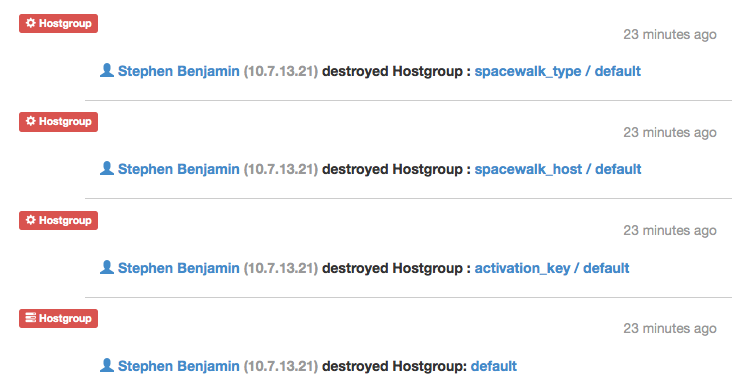The image size is (743, 386).
Task: Click timestamp of the spacewalk_type audit entry
Action: tap(670, 35)
